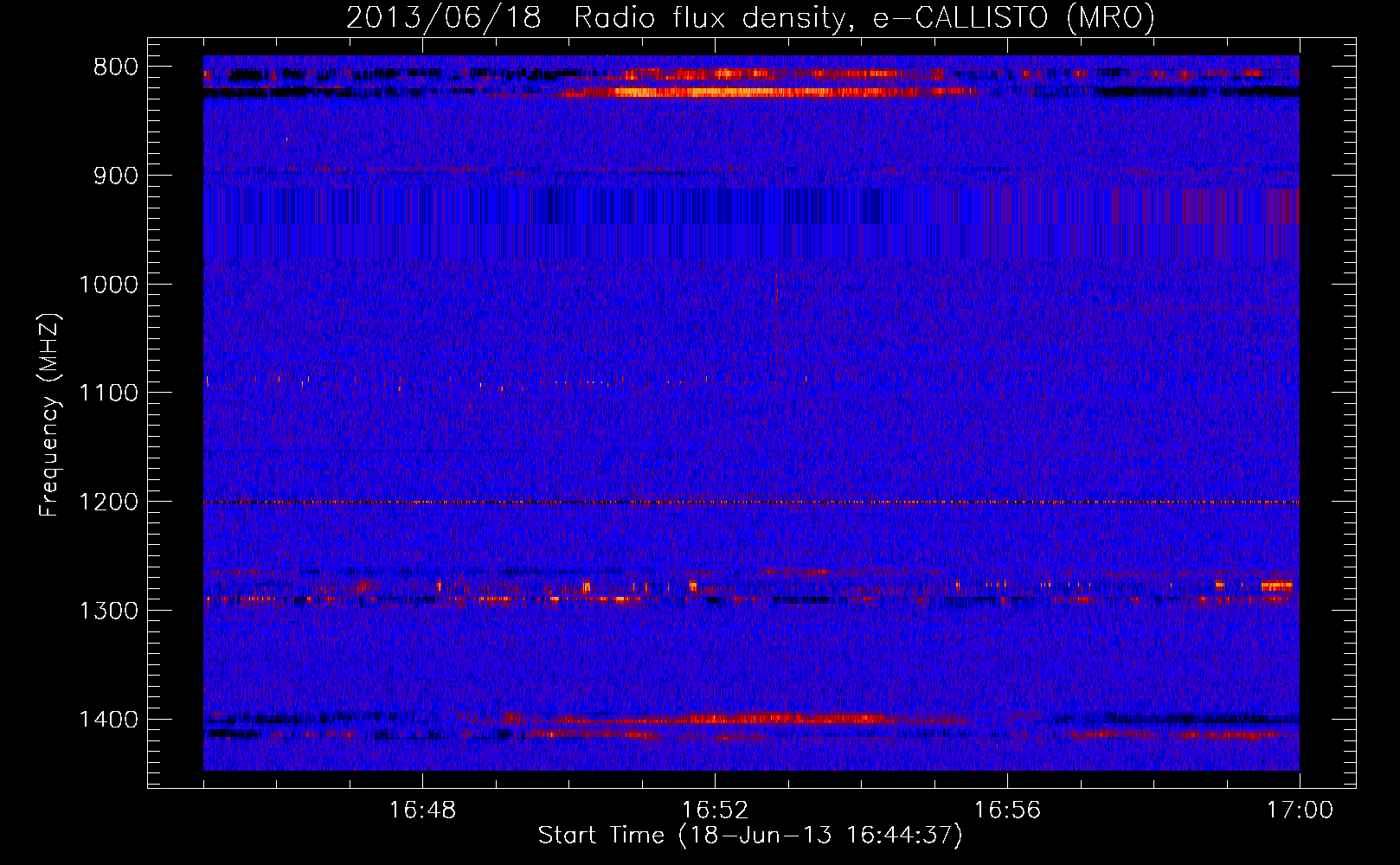Click the 17:00 time tick label
Viewport: 1400px width, 865px height.
(1300, 811)
